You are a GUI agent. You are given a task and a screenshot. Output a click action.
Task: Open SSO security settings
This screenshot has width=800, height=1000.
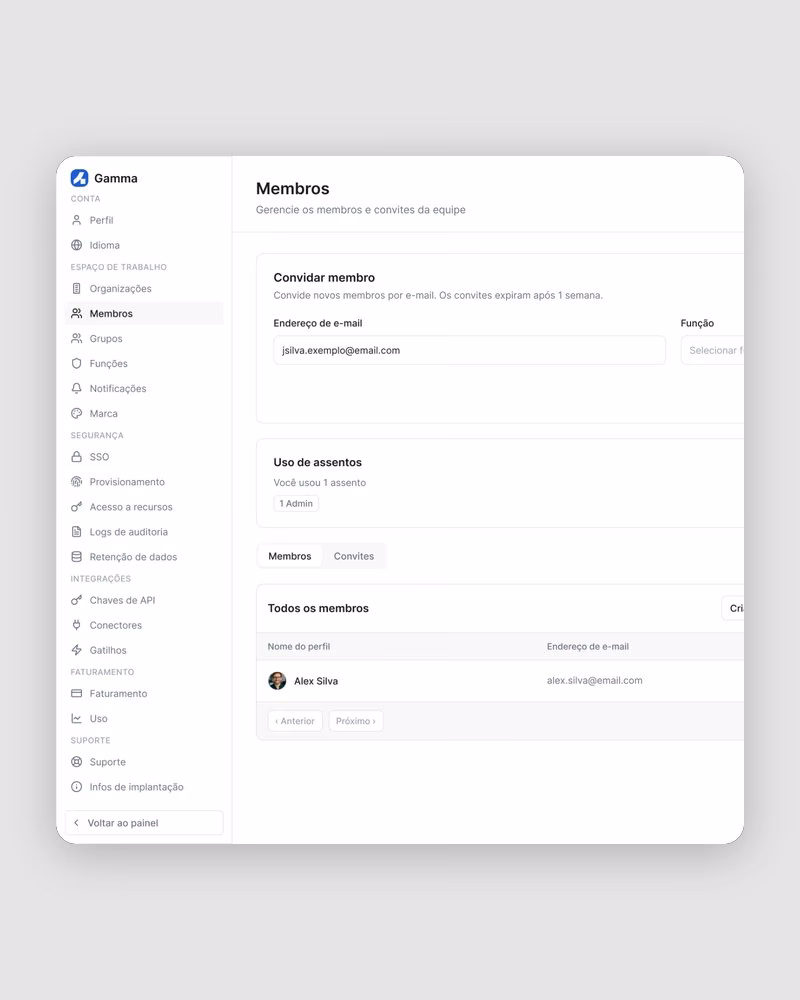144,457
